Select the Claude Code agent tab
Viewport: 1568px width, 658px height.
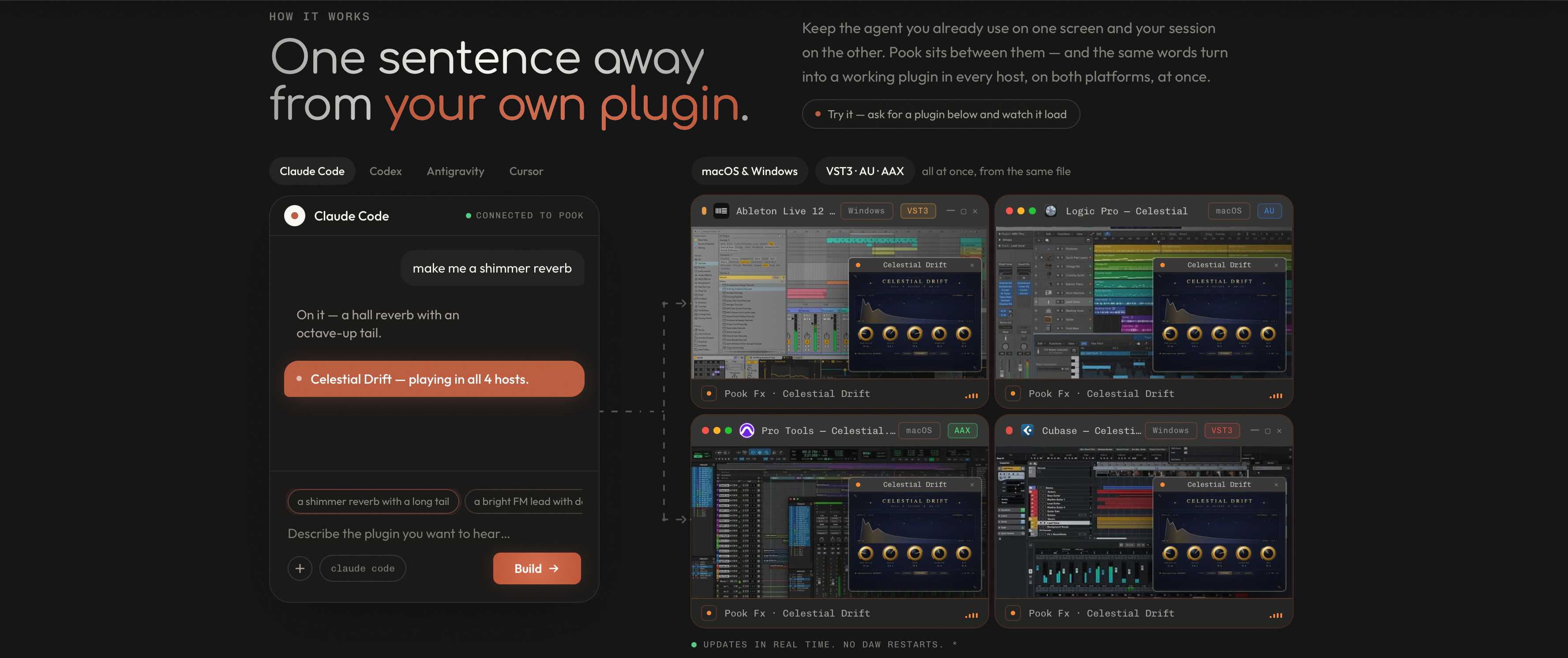(x=311, y=171)
